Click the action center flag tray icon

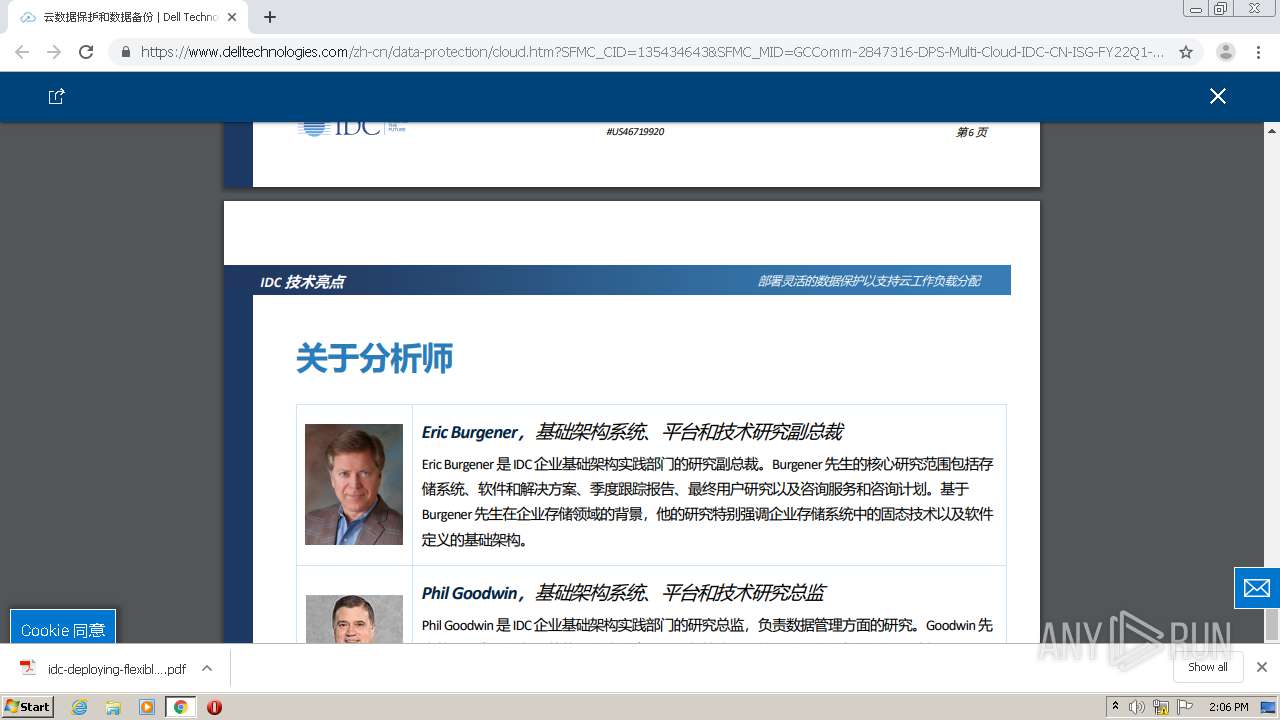(x=1186, y=707)
